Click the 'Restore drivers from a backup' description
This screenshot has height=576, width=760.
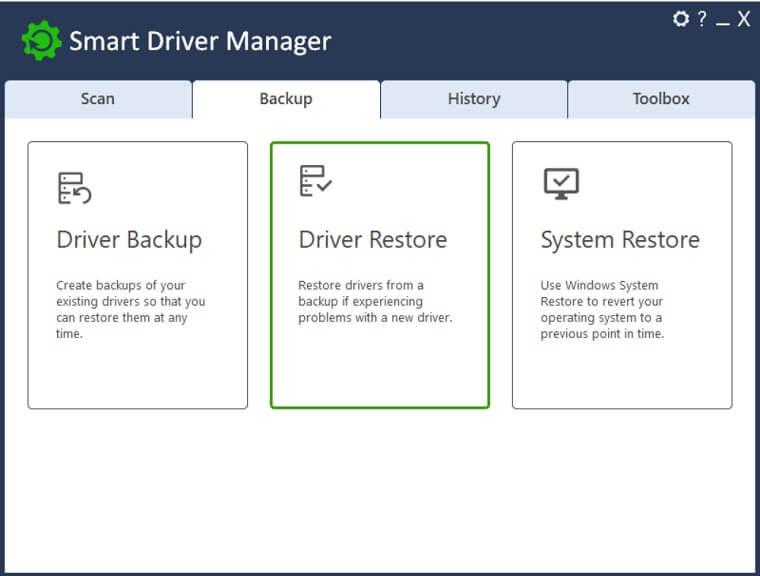(x=375, y=301)
